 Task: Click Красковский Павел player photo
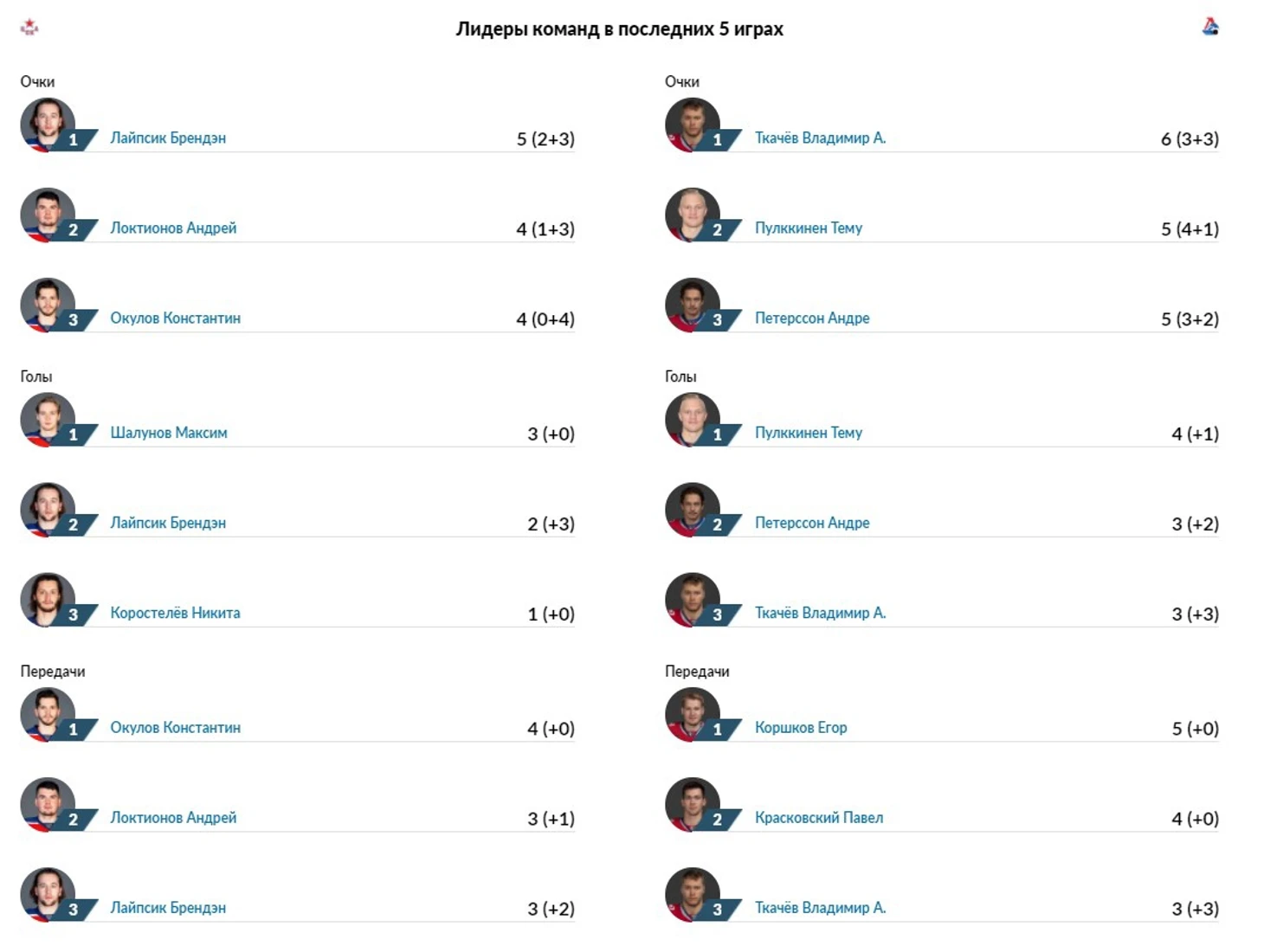click(693, 805)
